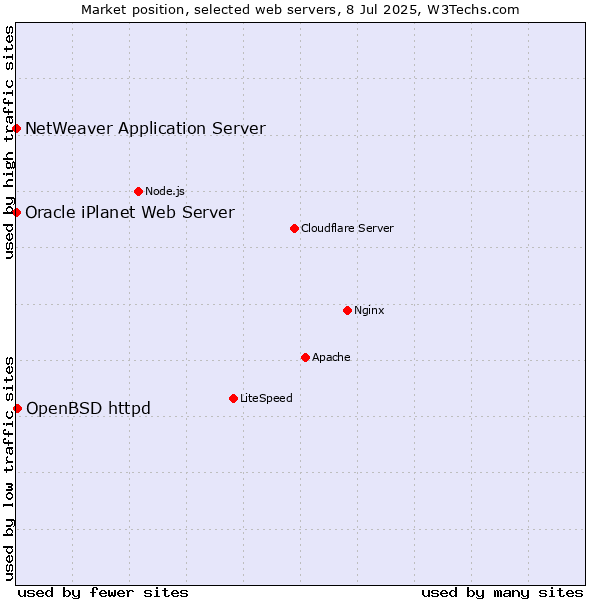Click the OpenBSD httpd red marker
600x600 pixels.
click(17, 408)
